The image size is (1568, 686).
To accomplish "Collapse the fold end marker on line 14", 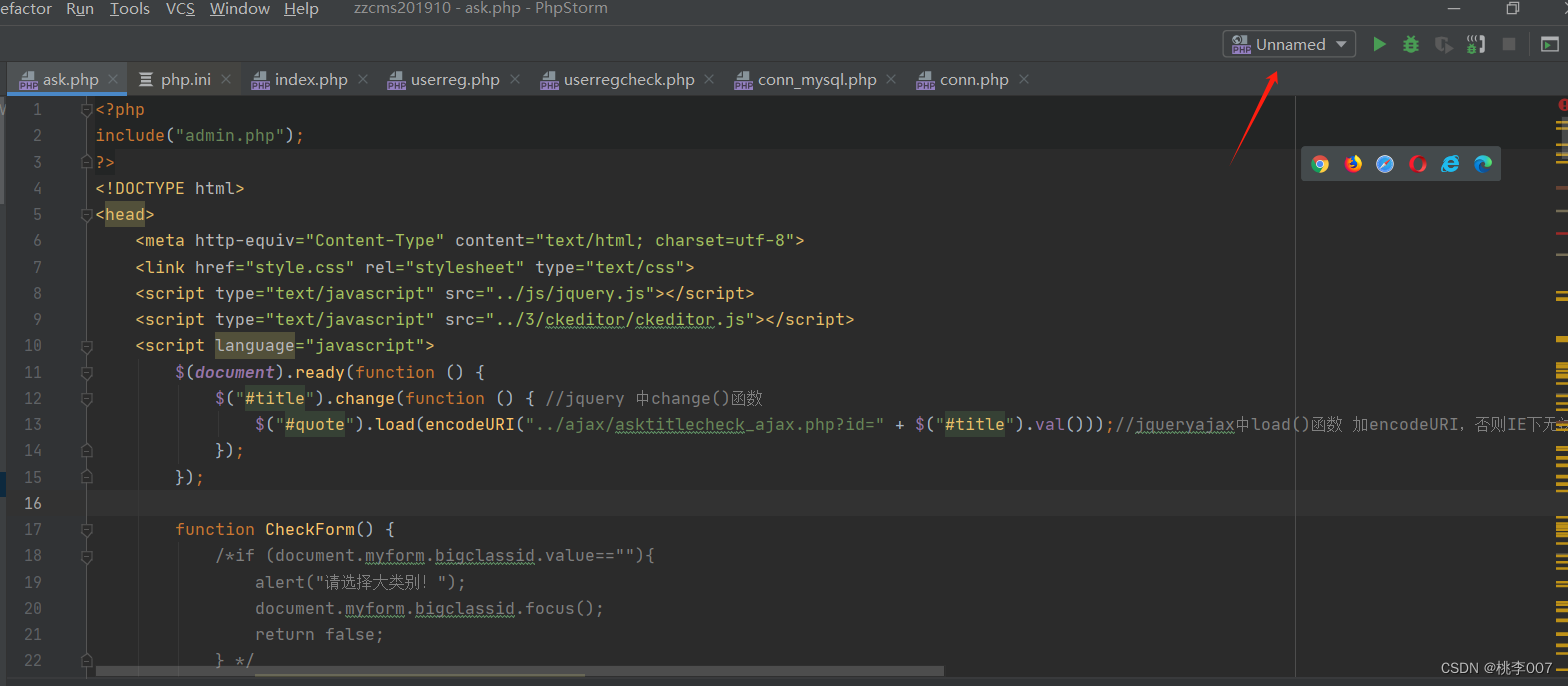I will 87,450.
